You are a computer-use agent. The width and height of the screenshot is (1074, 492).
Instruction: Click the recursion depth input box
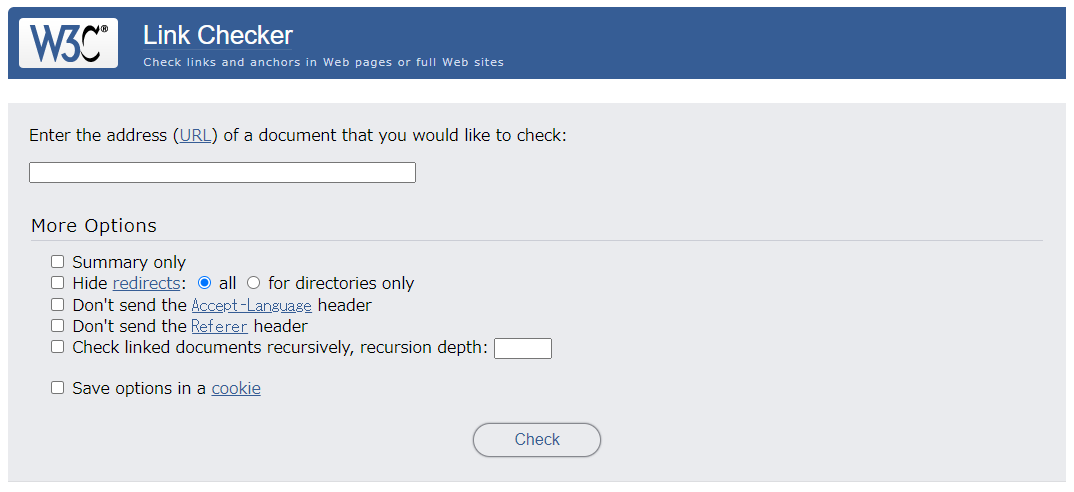point(523,348)
